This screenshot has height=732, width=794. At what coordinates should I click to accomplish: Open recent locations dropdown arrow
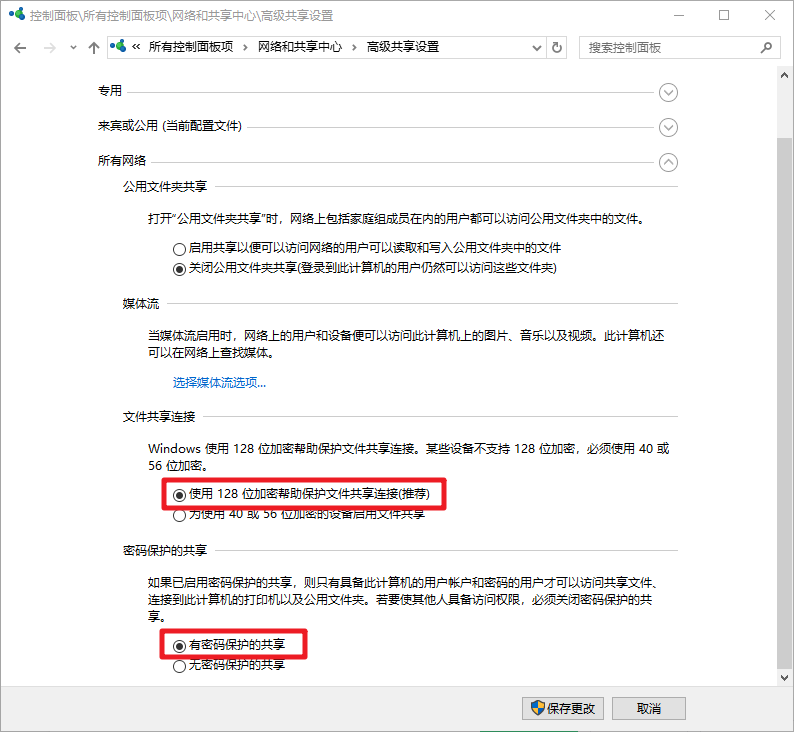coord(73,48)
